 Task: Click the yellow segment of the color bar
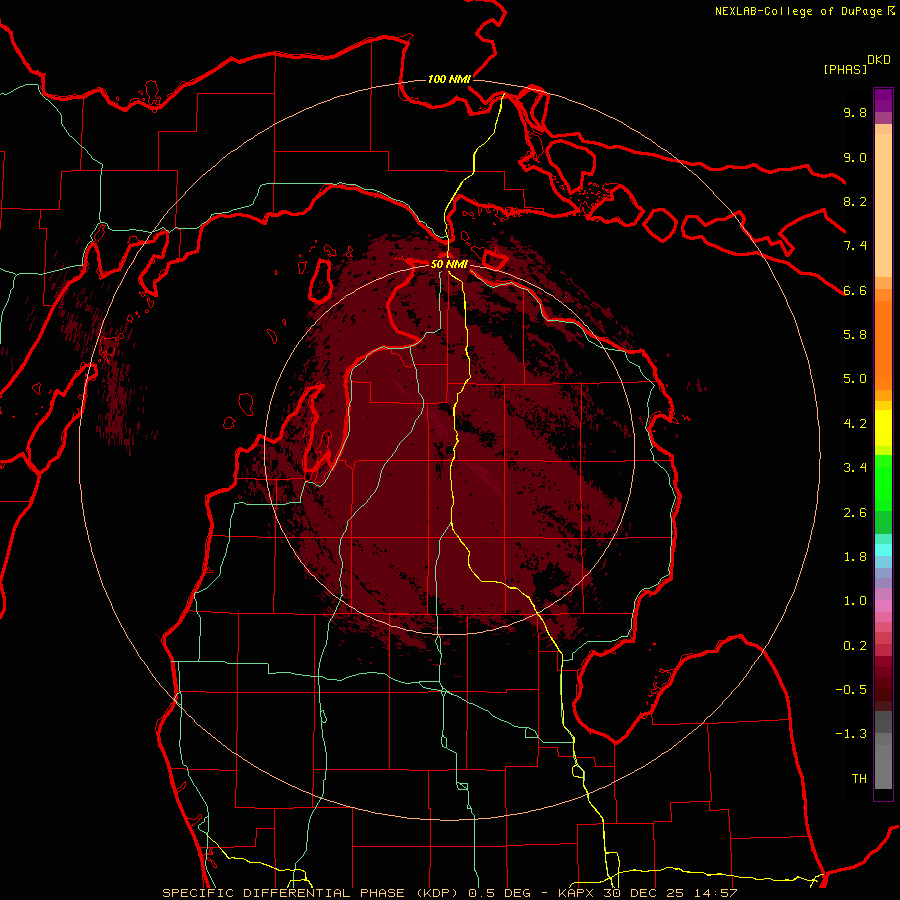(883, 428)
